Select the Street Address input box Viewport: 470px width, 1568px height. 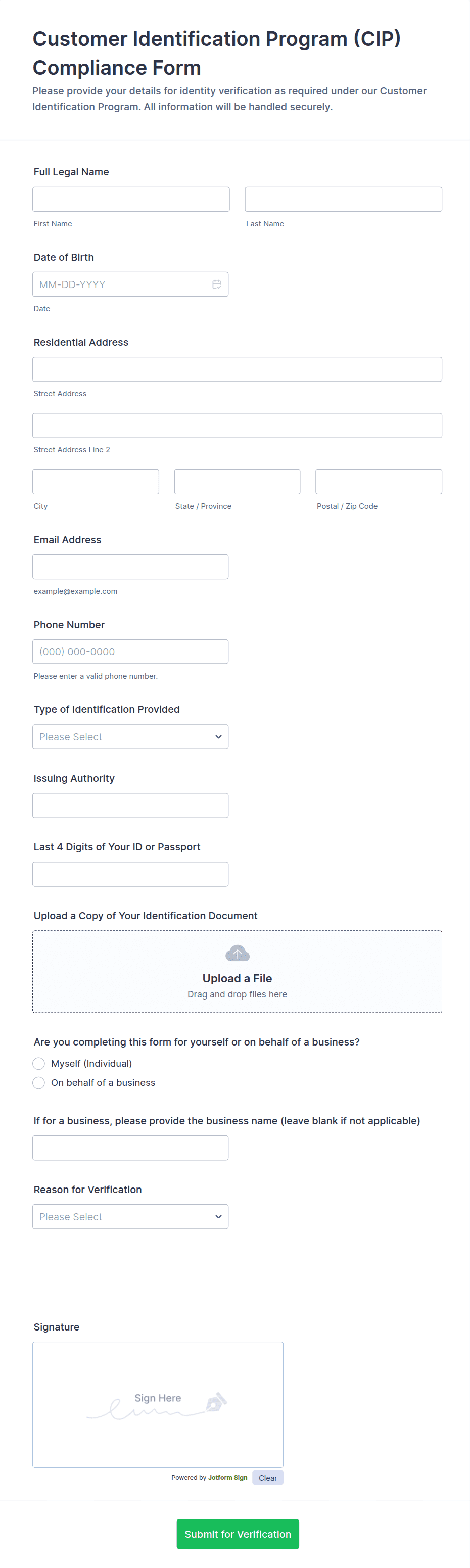[237, 369]
